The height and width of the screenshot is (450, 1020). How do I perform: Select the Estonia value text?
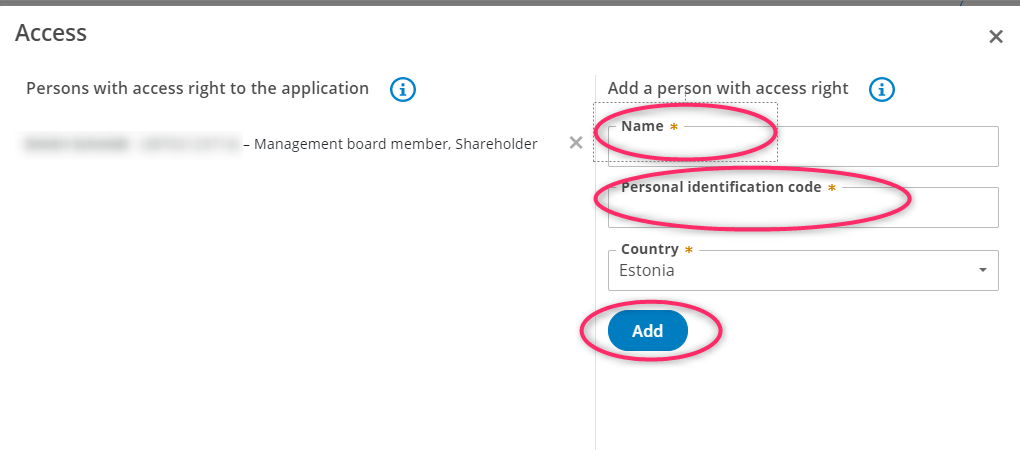coord(647,271)
